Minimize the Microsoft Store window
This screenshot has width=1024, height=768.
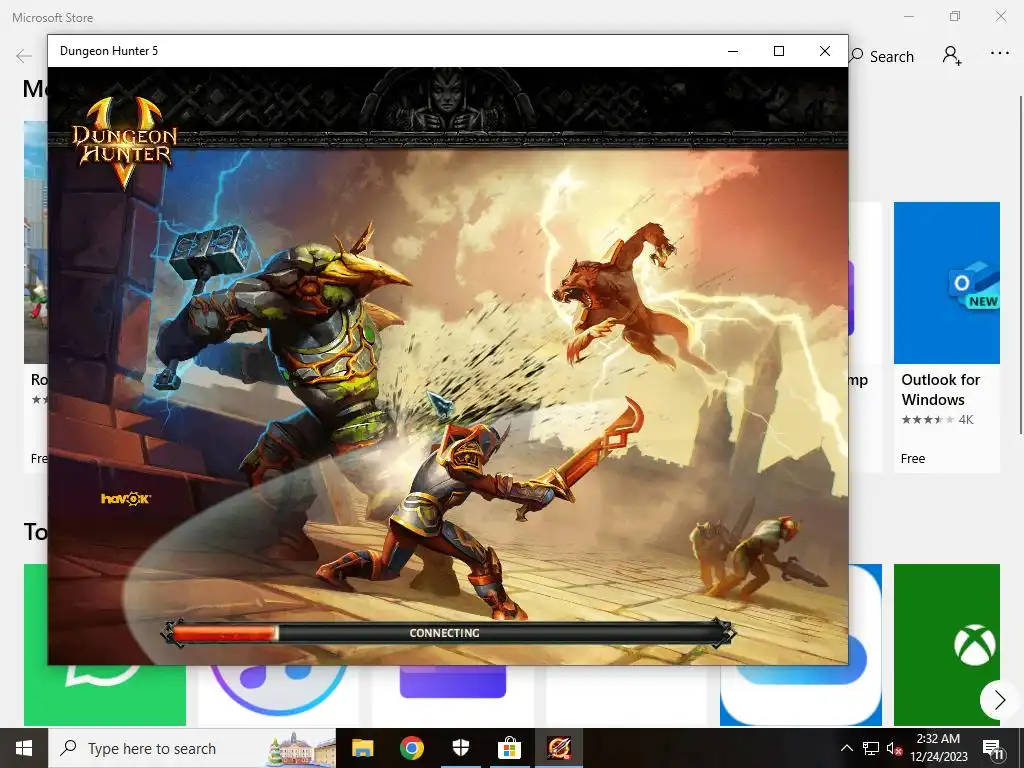pyautogui.click(x=908, y=16)
